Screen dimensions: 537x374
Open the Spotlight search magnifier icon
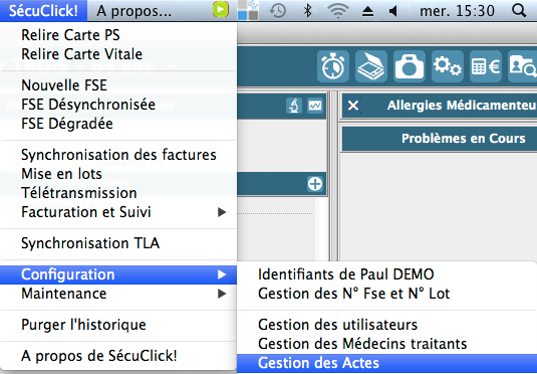519,11
